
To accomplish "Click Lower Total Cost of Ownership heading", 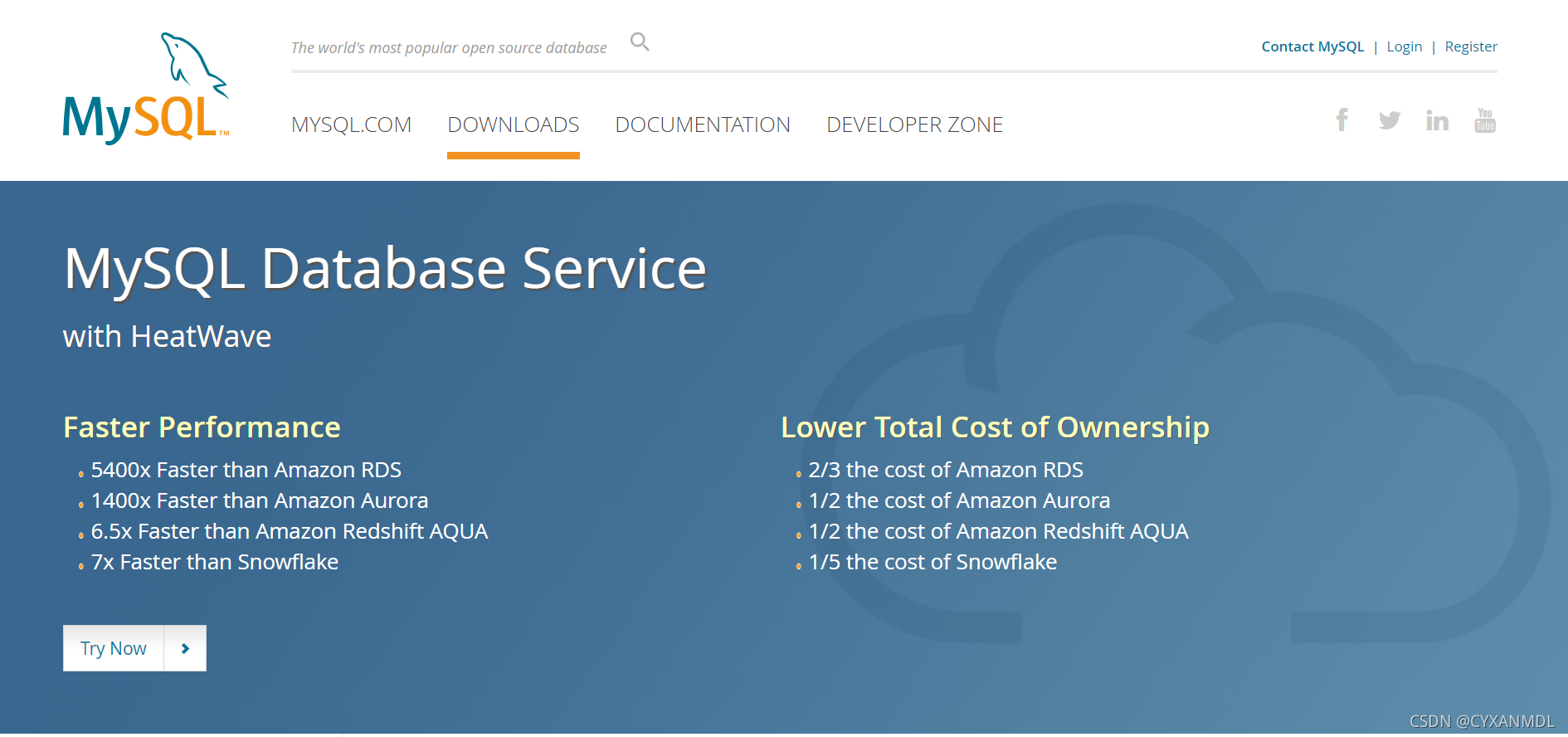I will coord(995,427).
